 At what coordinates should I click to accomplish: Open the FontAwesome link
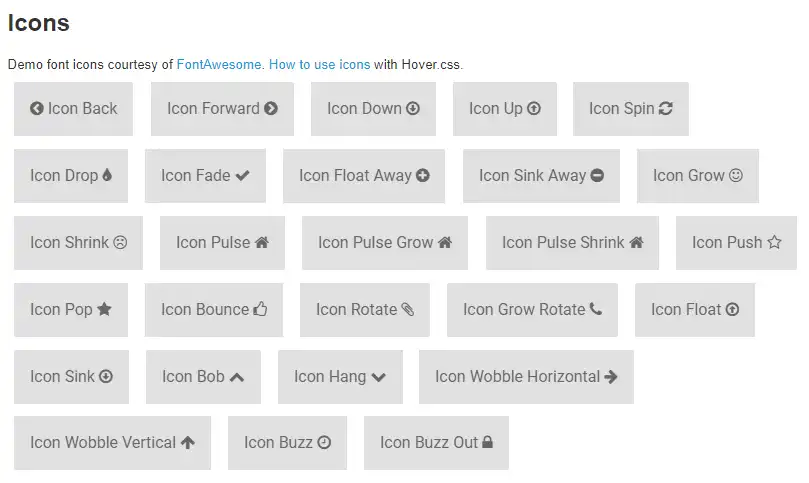219,65
